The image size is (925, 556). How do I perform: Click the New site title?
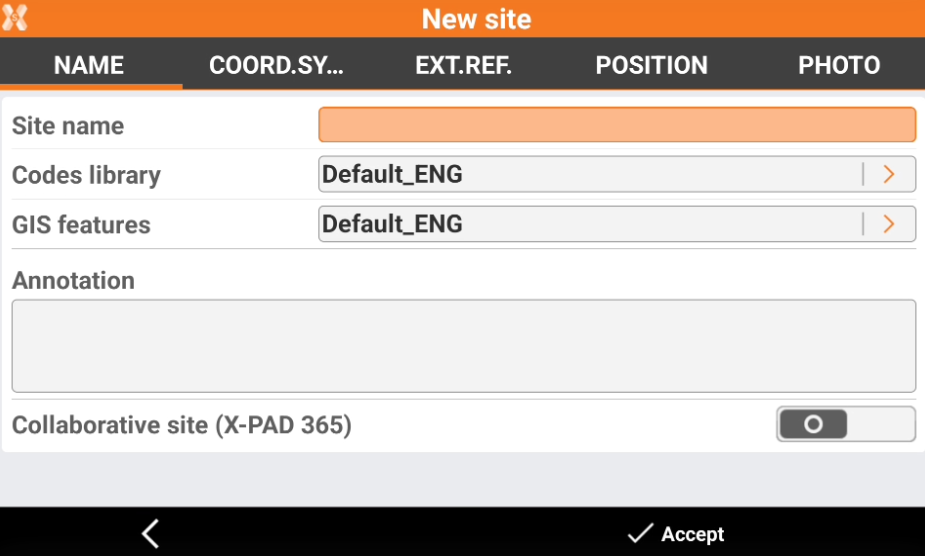pyautogui.click(x=476, y=18)
